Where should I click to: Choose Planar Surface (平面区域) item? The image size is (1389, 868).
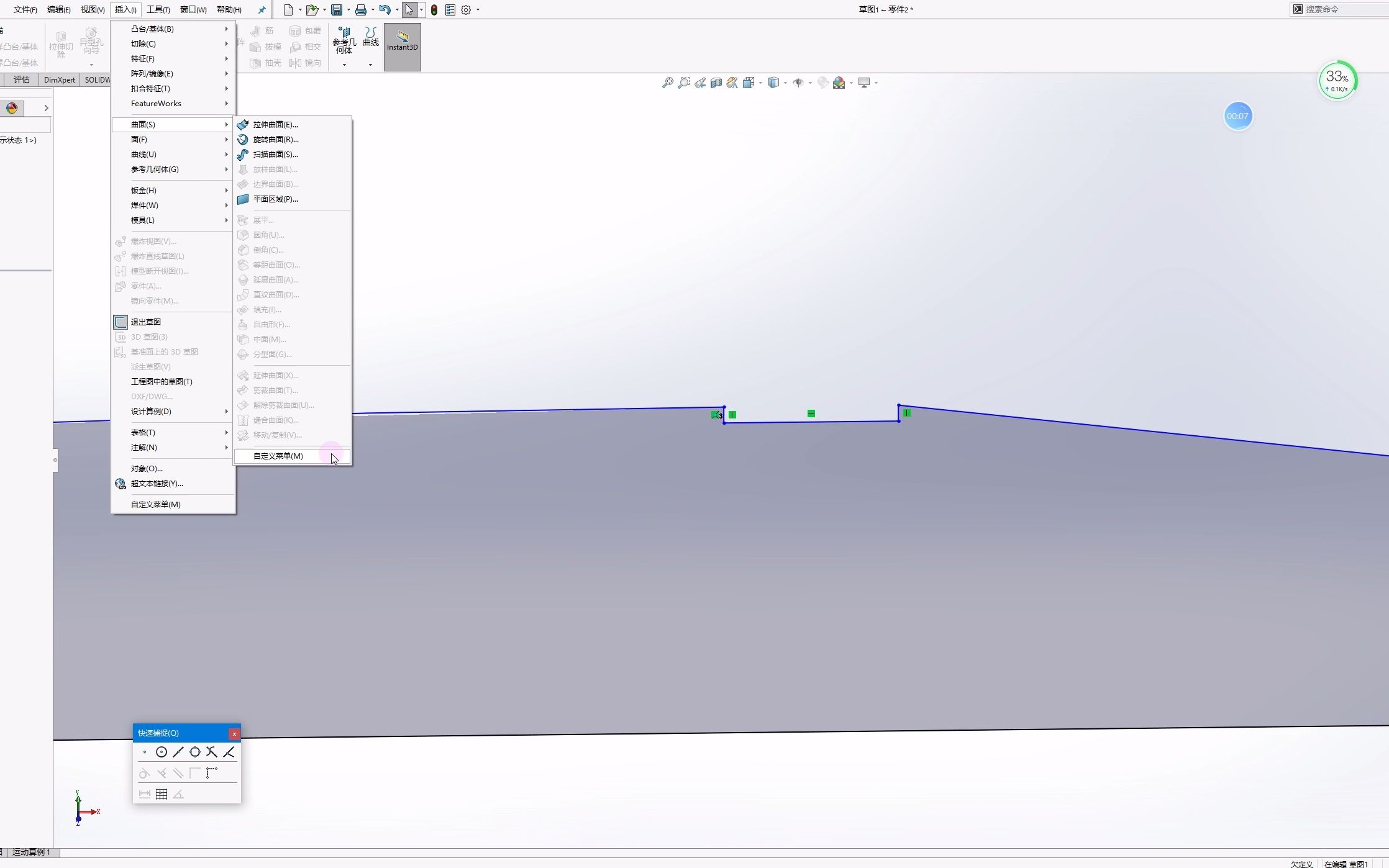275,199
